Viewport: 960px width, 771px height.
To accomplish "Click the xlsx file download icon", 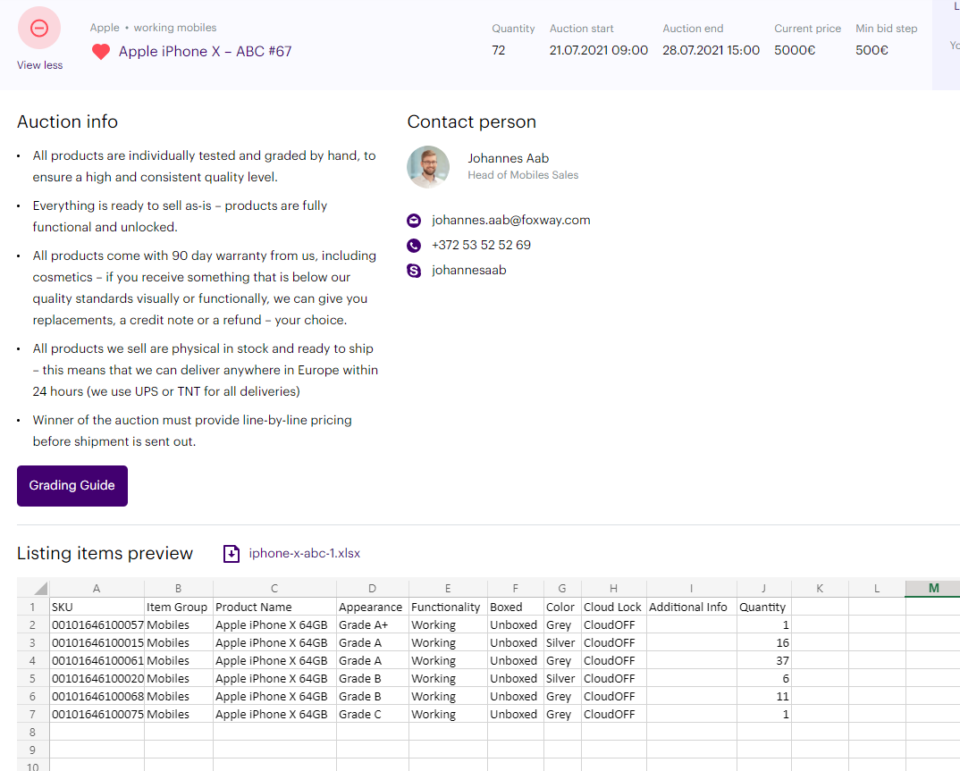I will pos(231,554).
